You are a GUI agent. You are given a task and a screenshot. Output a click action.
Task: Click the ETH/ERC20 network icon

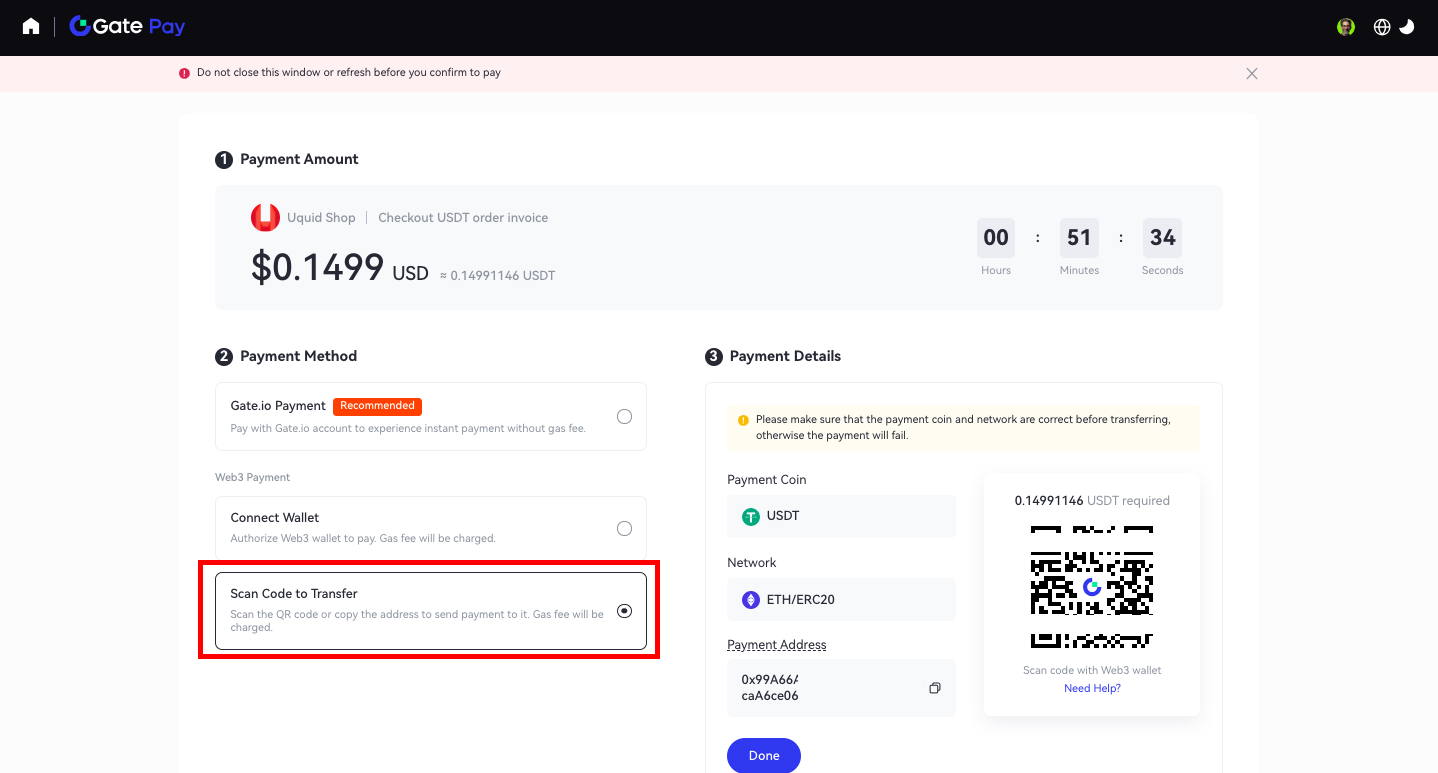[x=751, y=600]
